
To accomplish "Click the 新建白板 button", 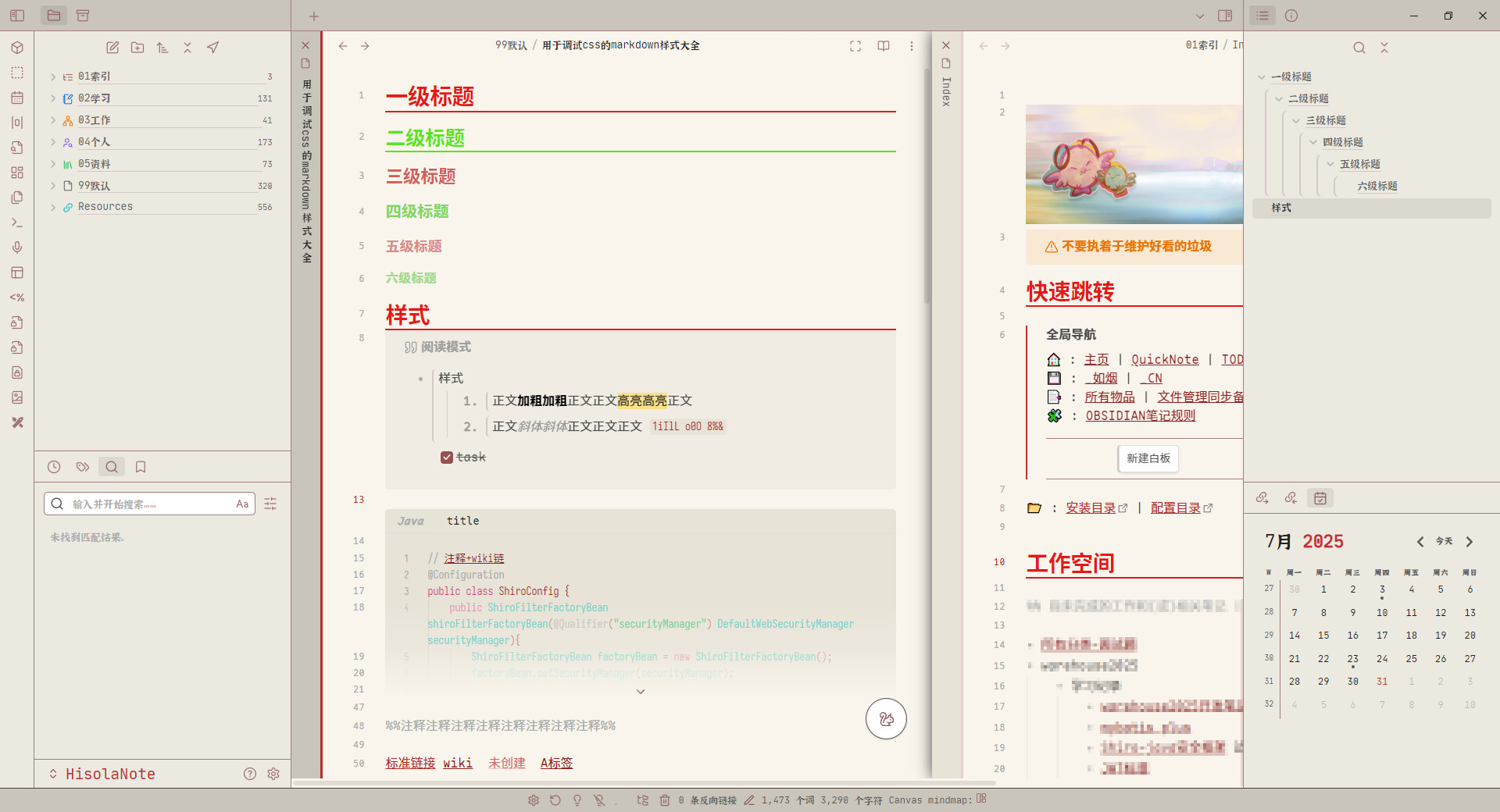I will 1148,458.
